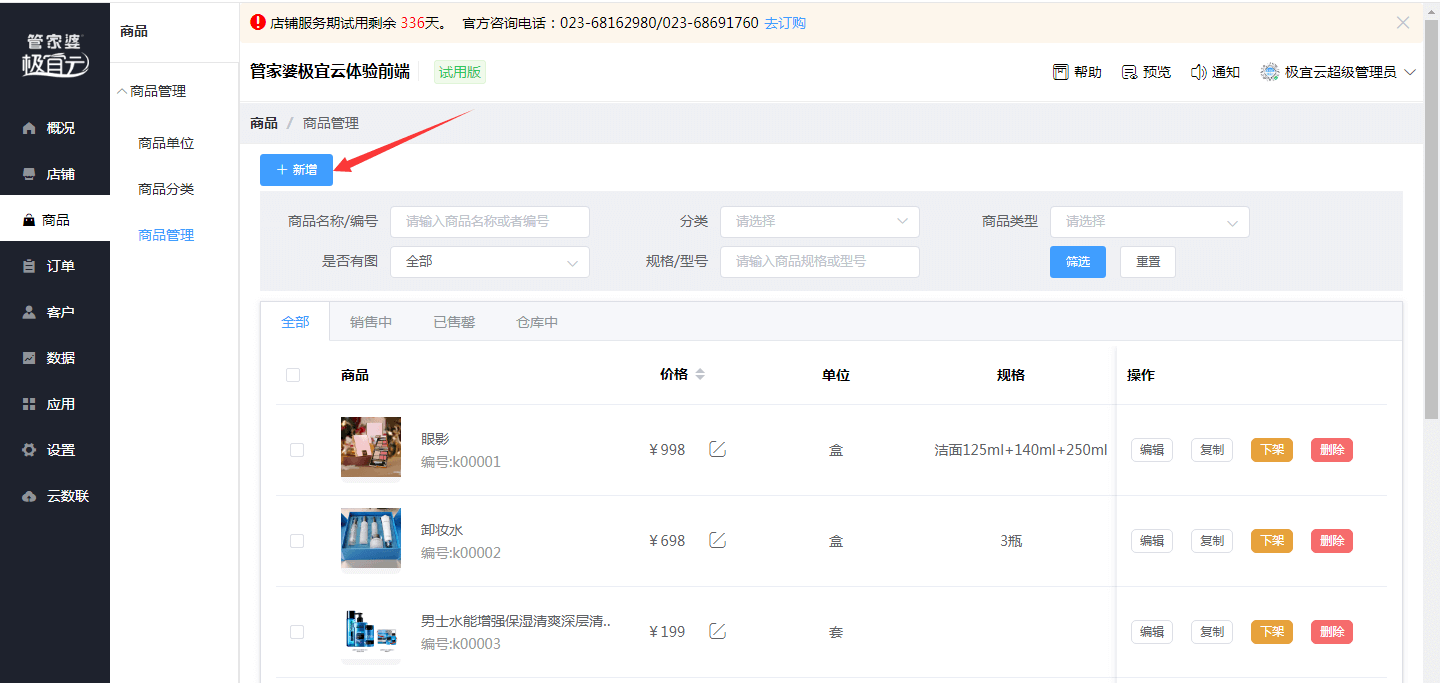Focus the 规格/型号 input field

820,261
